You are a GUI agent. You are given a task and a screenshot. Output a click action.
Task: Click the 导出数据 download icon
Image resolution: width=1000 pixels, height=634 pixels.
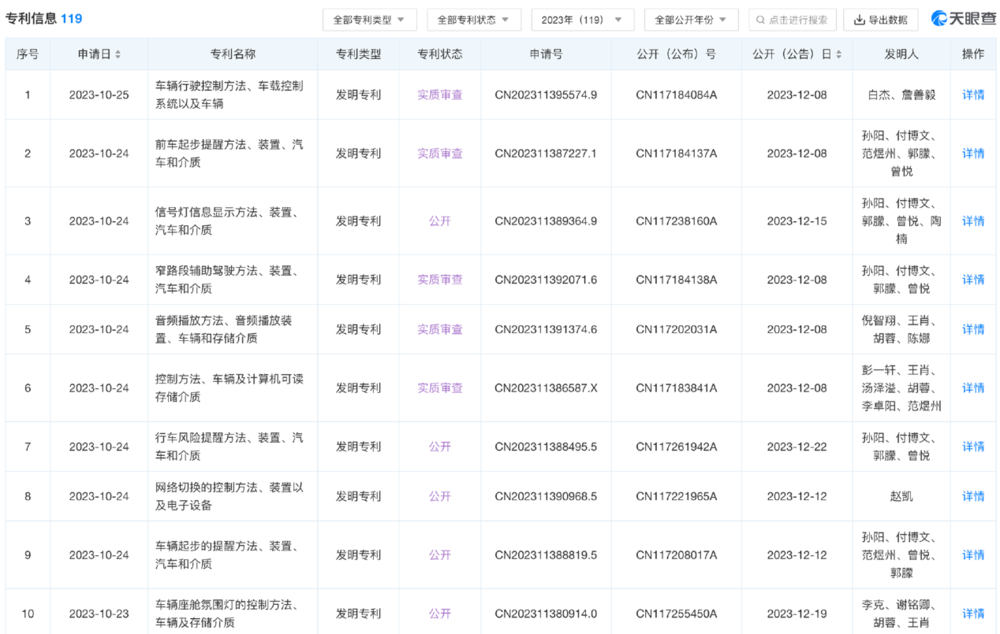pyautogui.click(x=859, y=20)
